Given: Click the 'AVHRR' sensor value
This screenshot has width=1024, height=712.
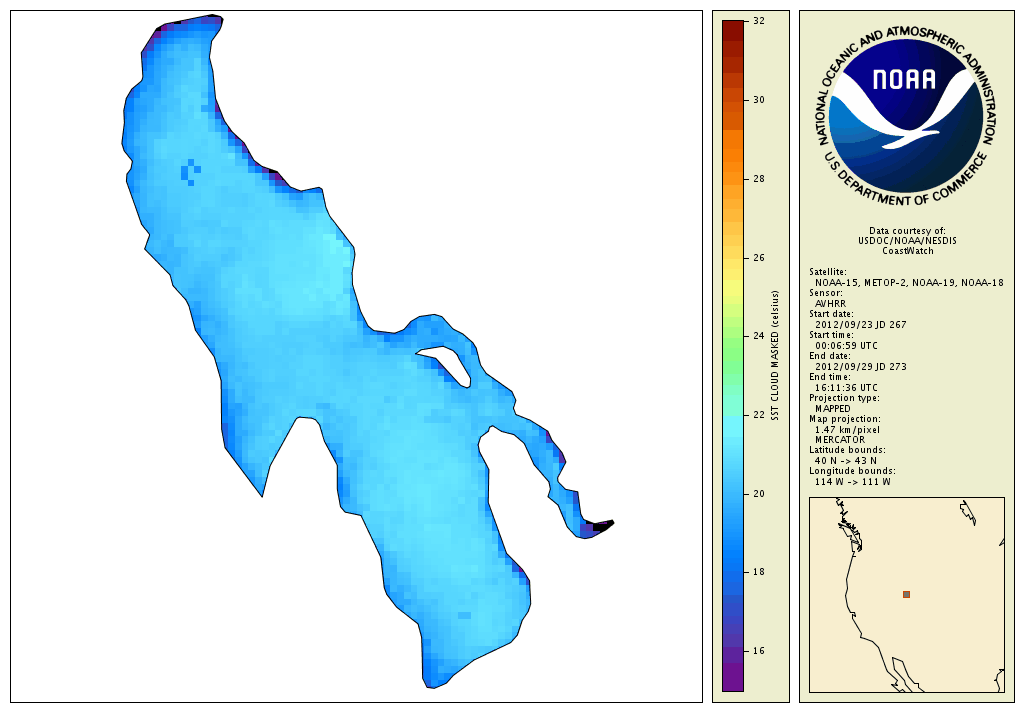Looking at the screenshot, I should pyautogui.click(x=830, y=304).
